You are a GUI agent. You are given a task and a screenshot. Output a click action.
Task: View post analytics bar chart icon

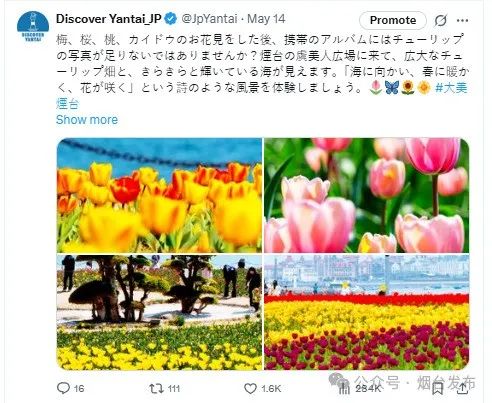pyautogui.click(x=343, y=388)
